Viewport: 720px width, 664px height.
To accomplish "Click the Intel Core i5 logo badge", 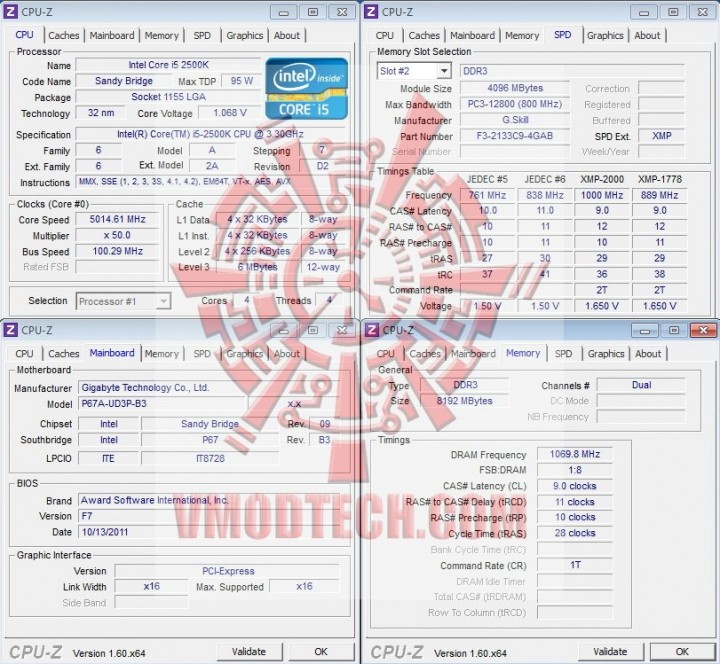I will pos(307,88).
